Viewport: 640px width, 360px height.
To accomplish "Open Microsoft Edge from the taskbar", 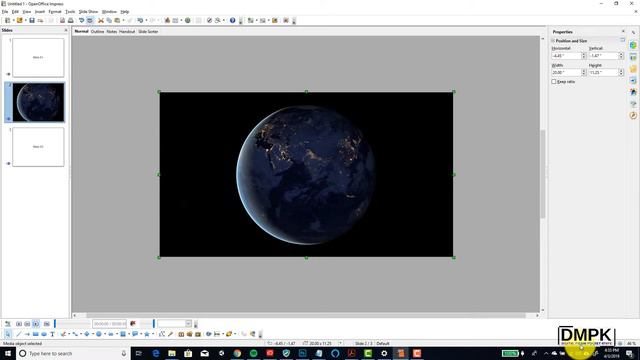I will click(156, 353).
